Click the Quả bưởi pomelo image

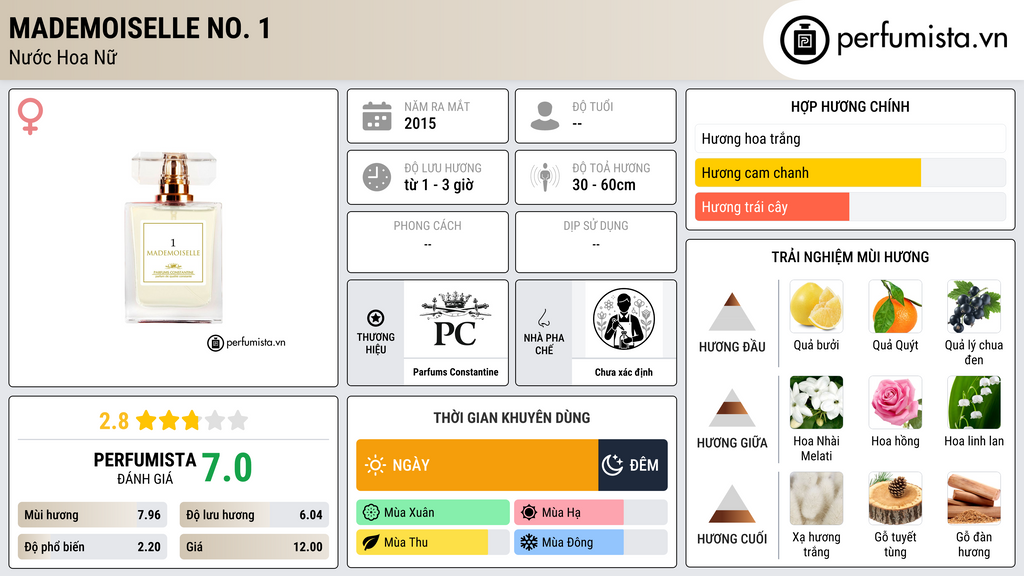pyautogui.click(x=816, y=306)
